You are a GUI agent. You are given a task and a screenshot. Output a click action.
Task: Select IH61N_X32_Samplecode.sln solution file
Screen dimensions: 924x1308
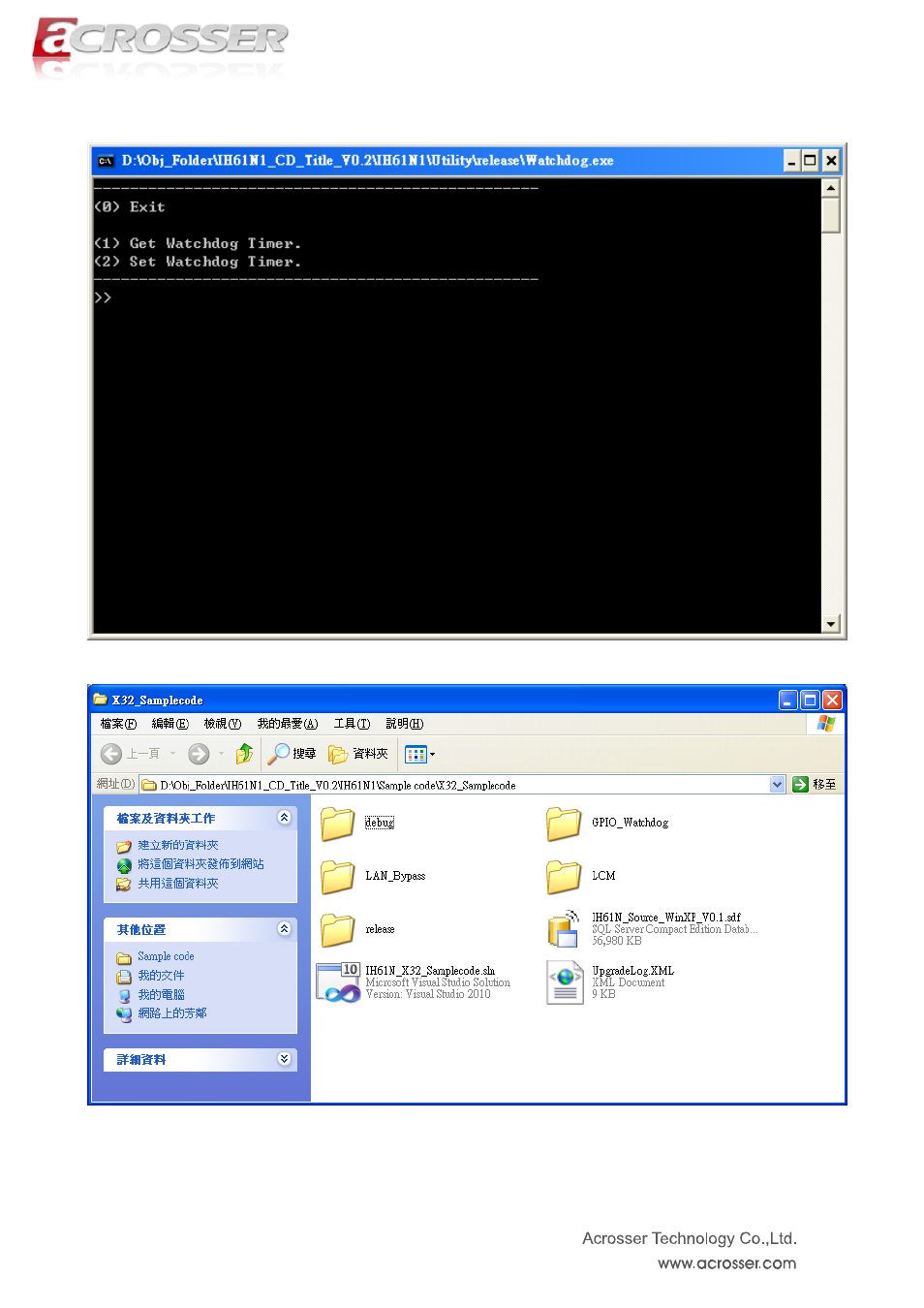[x=338, y=981]
